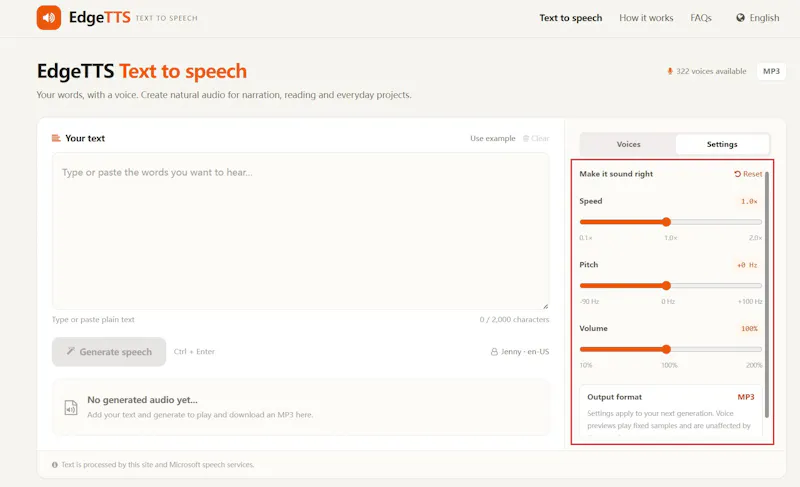The width and height of the screenshot is (800, 487).
Task: Click the '+100 Hz' pitch maximum label
Action: point(749,301)
